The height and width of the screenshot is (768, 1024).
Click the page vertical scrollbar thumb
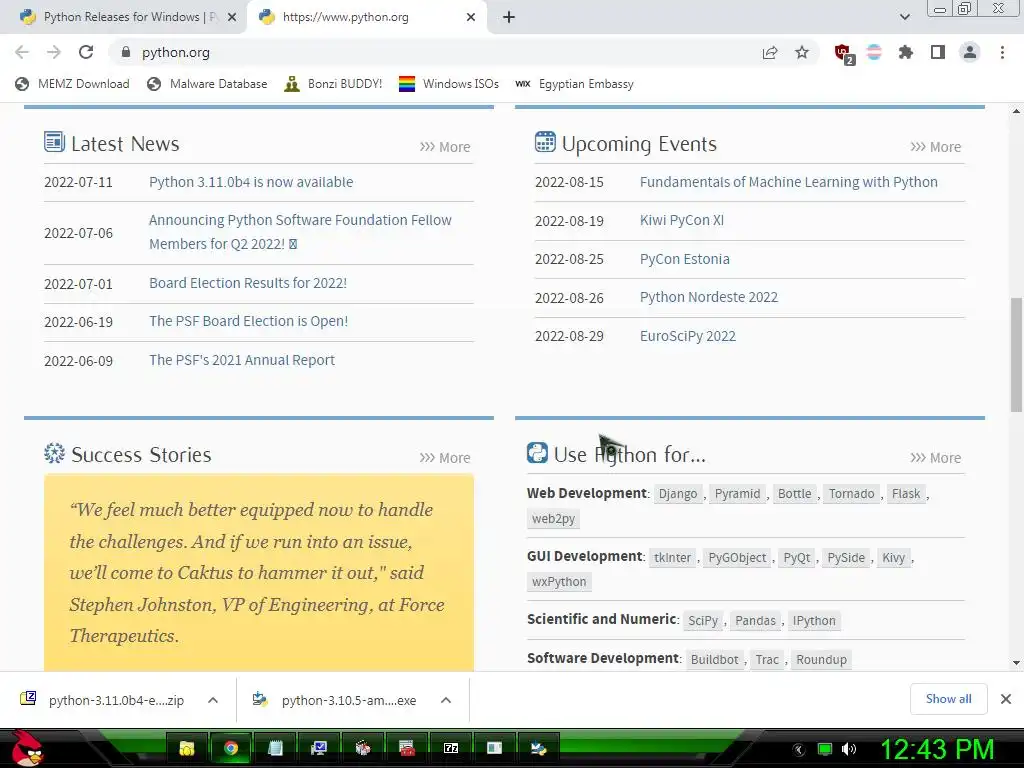[x=1016, y=355]
